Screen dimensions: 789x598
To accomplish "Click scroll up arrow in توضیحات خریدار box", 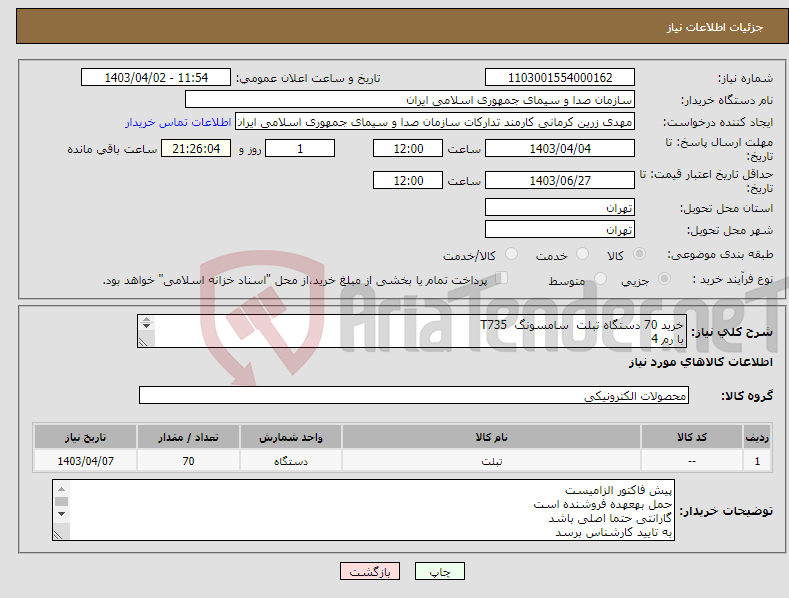I will [61, 489].
